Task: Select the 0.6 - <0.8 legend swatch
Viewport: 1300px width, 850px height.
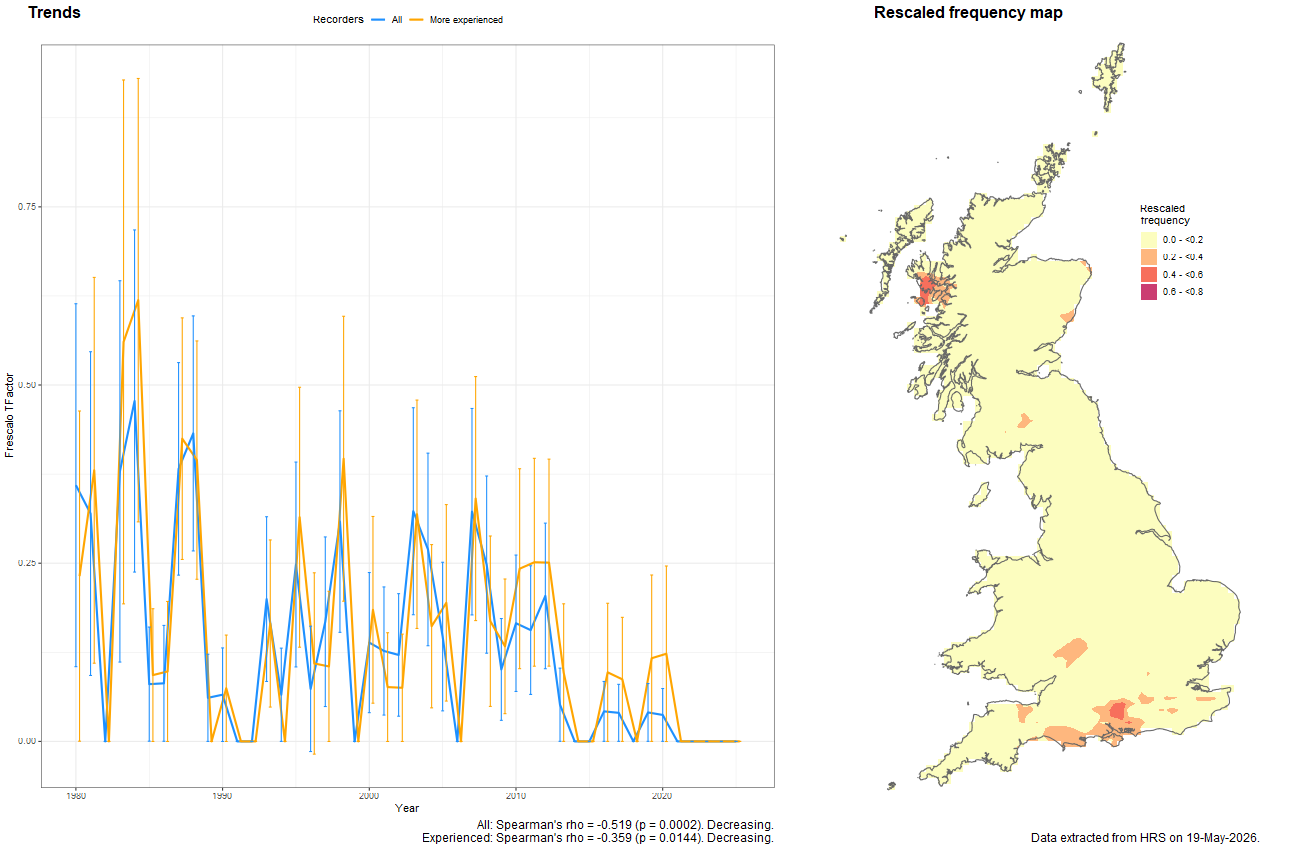Action: (1149, 292)
